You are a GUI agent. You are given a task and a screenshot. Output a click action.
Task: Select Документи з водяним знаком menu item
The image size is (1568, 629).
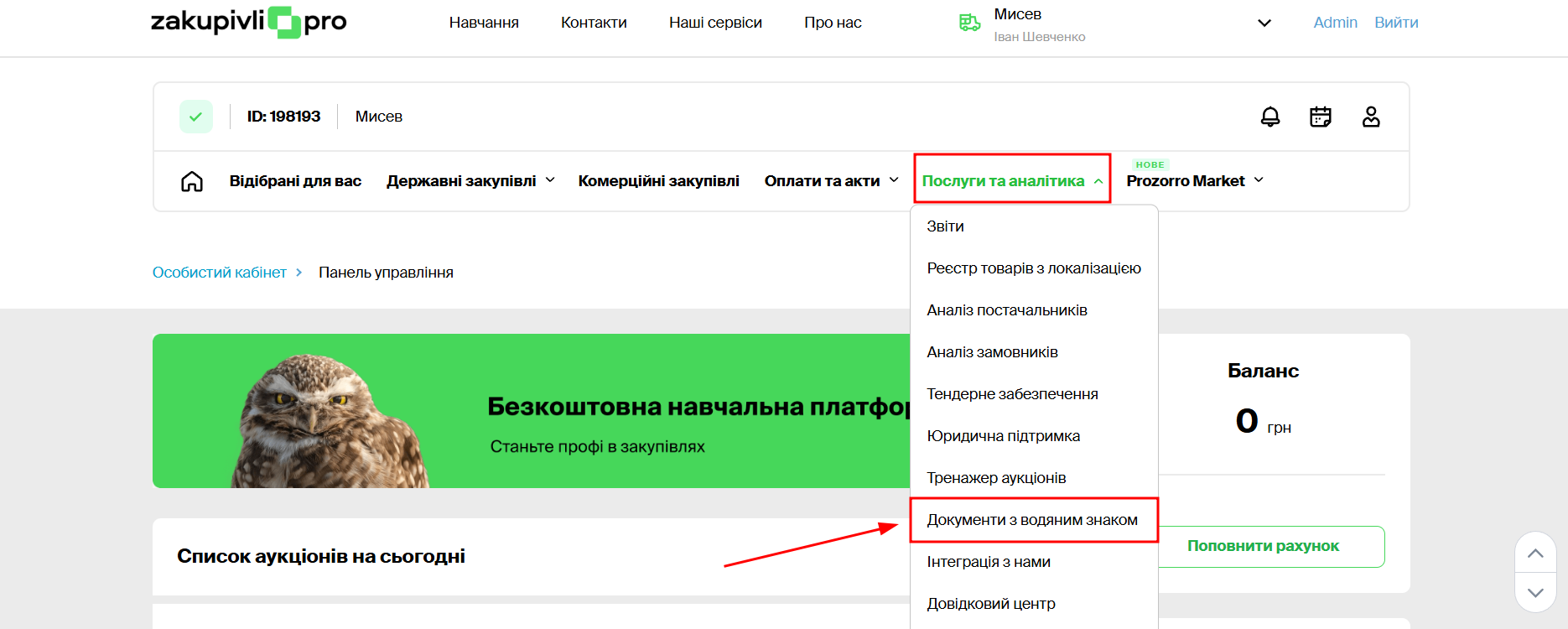click(x=1032, y=520)
